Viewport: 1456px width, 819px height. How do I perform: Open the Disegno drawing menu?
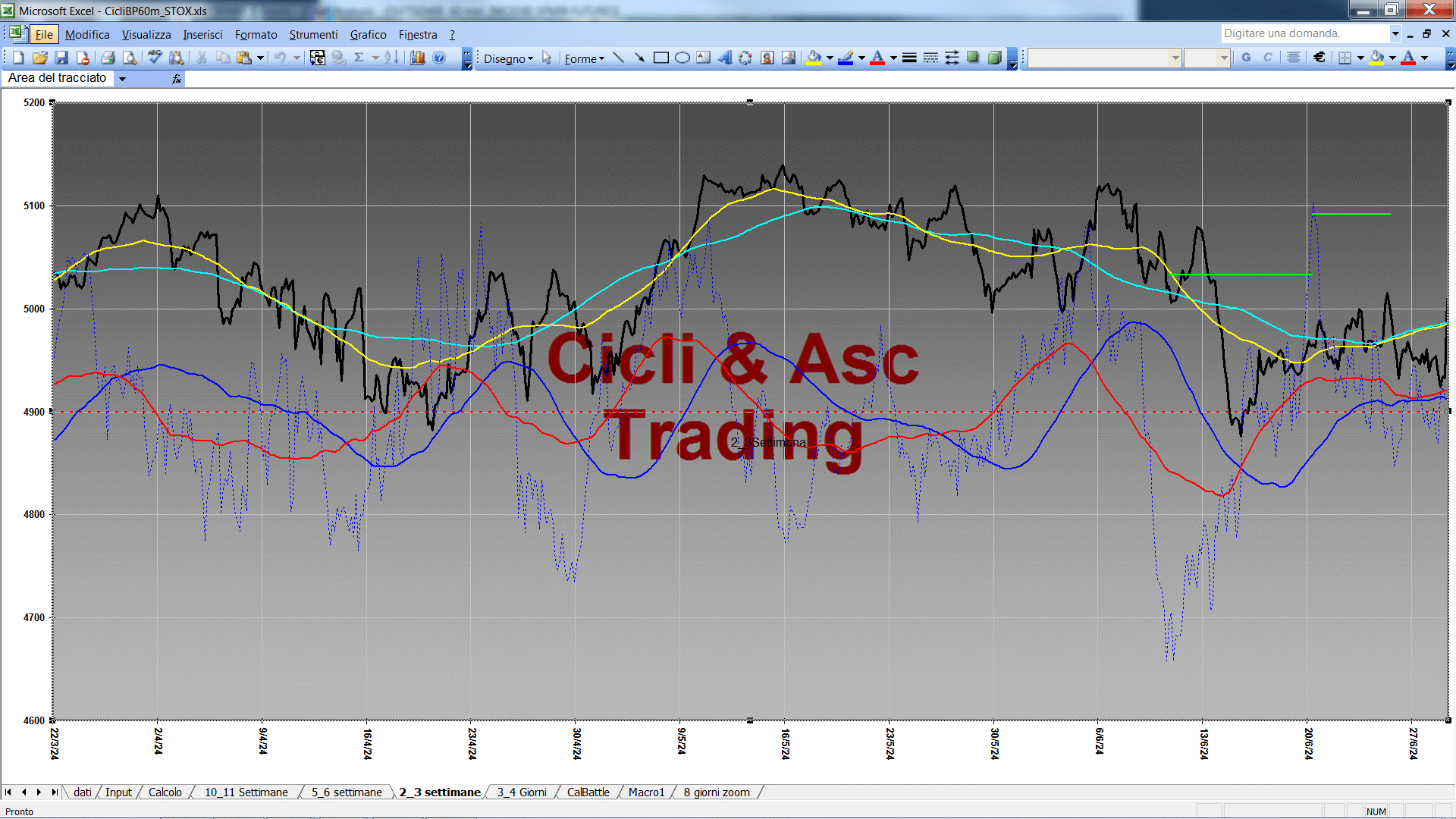(x=508, y=58)
